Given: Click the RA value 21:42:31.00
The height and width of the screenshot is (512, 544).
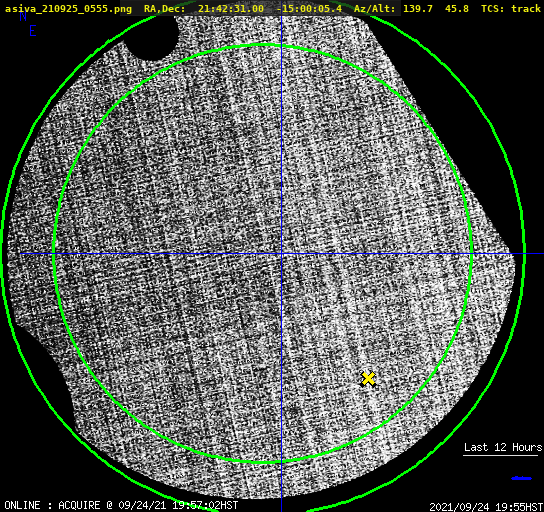Looking at the screenshot, I should [231, 8].
